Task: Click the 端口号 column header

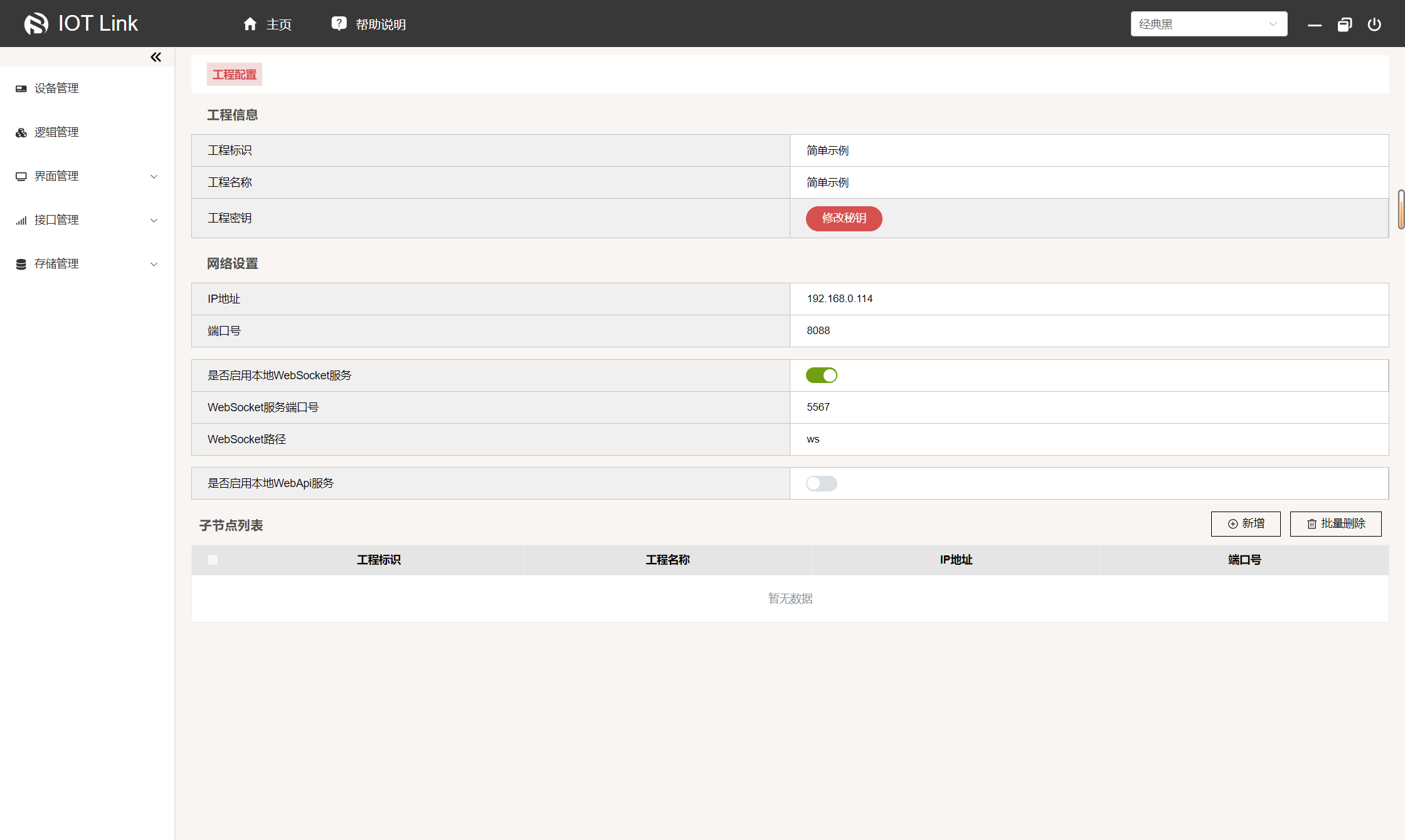Action: point(1244,560)
